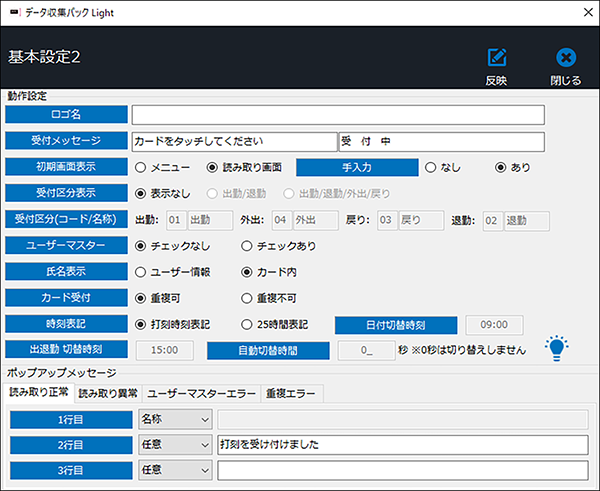Click the 戻り name field
Viewport: 600px width, 491px height.
422,220
